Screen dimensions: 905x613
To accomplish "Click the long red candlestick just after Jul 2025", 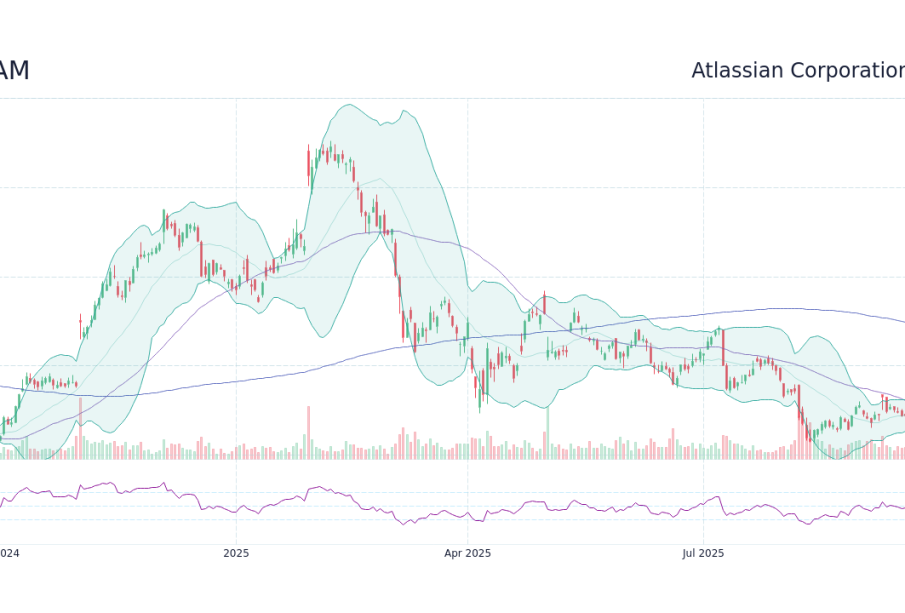I will [723, 347].
